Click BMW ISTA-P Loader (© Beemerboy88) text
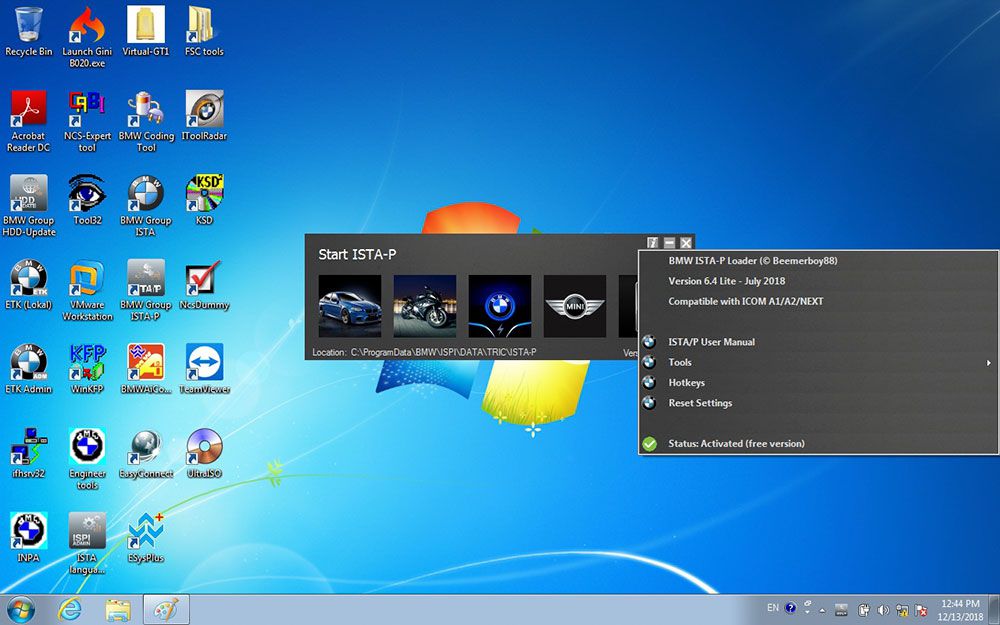Screen dimensions: 1000x625 click(753, 260)
